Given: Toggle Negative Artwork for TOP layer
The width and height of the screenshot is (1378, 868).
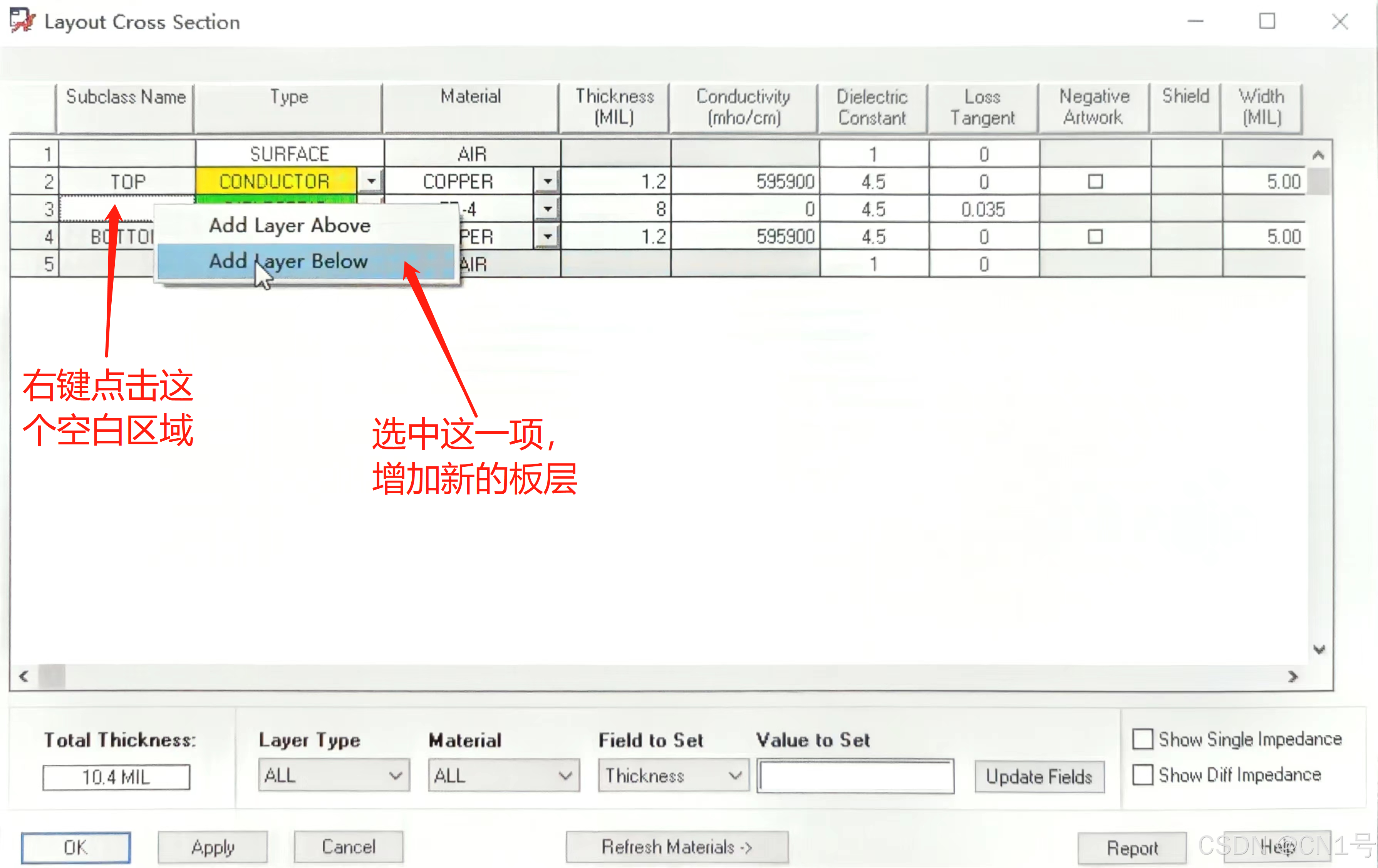Looking at the screenshot, I should (x=1095, y=182).
